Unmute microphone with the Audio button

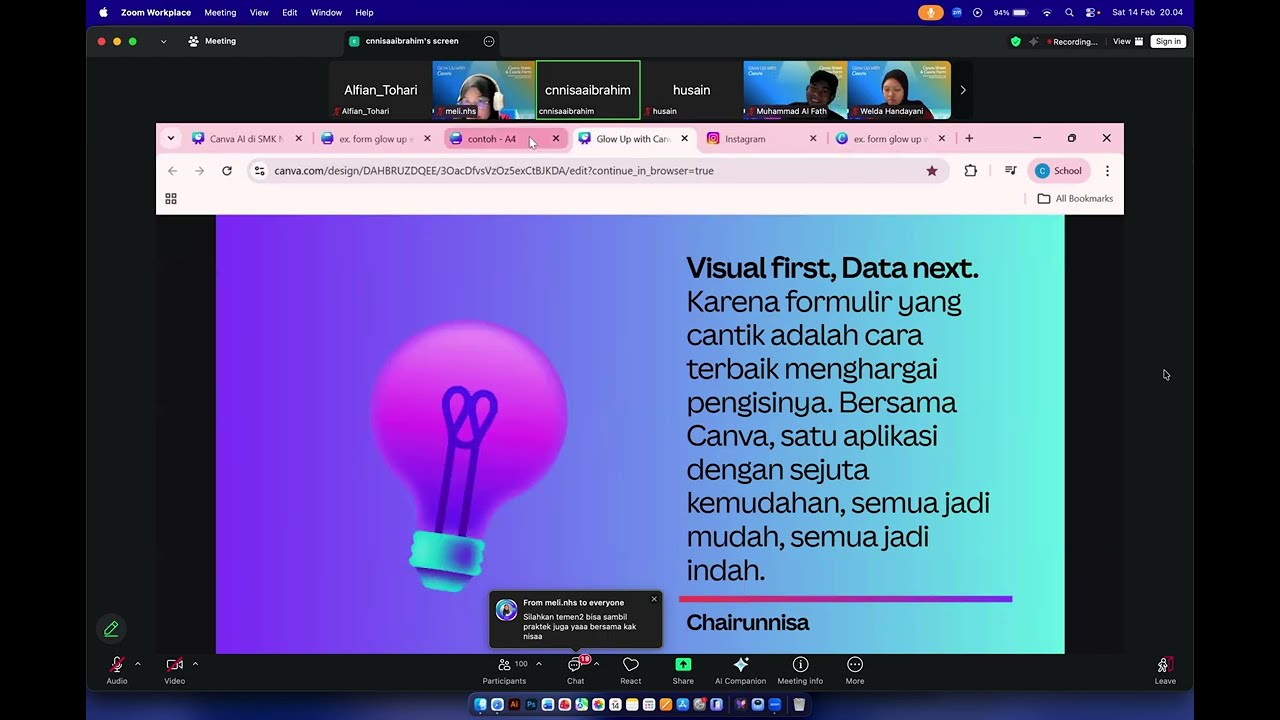click(117, 670)
